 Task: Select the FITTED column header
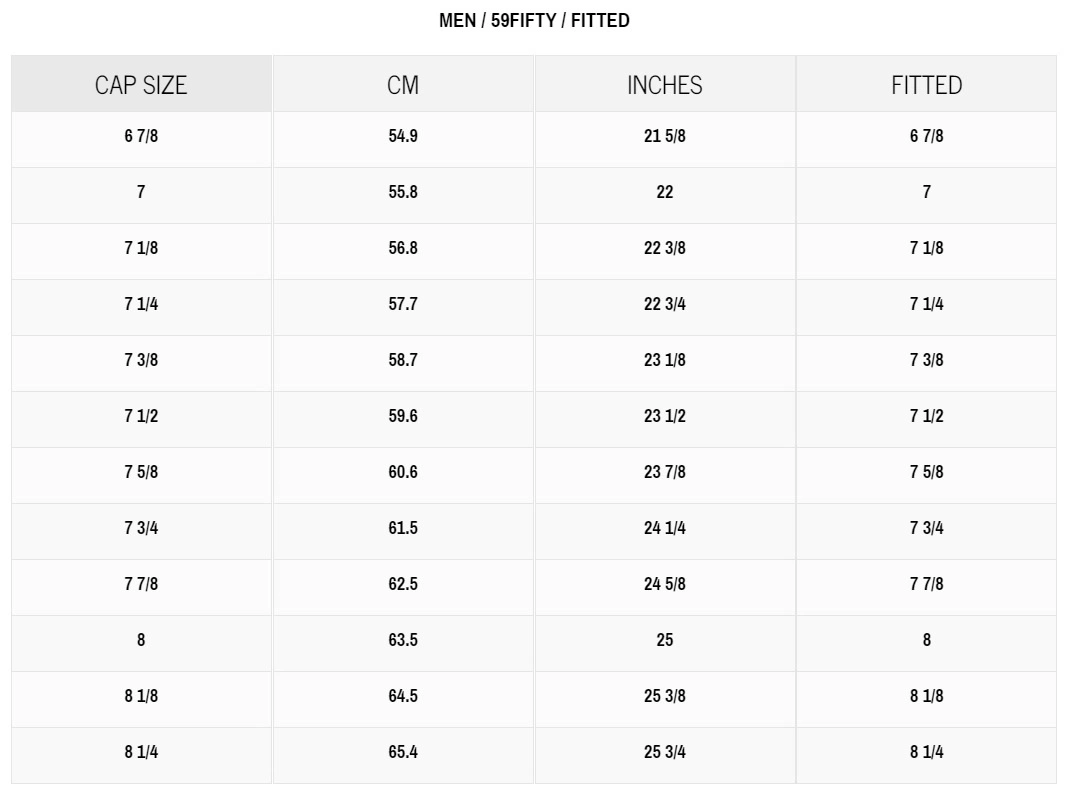point(926,86)
